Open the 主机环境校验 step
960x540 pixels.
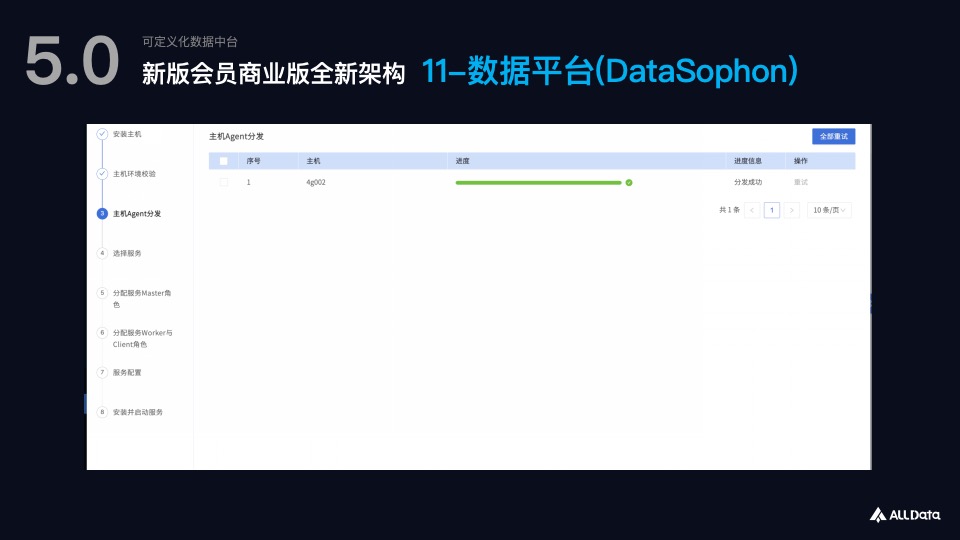[x=134, y=174]
